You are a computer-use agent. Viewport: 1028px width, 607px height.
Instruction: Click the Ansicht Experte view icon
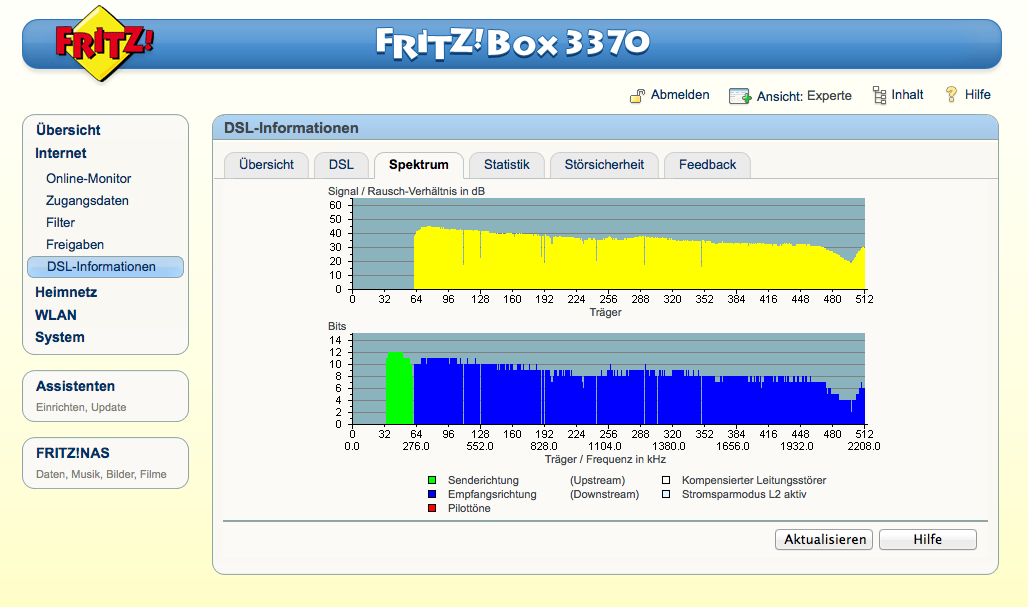click(740, 96)
